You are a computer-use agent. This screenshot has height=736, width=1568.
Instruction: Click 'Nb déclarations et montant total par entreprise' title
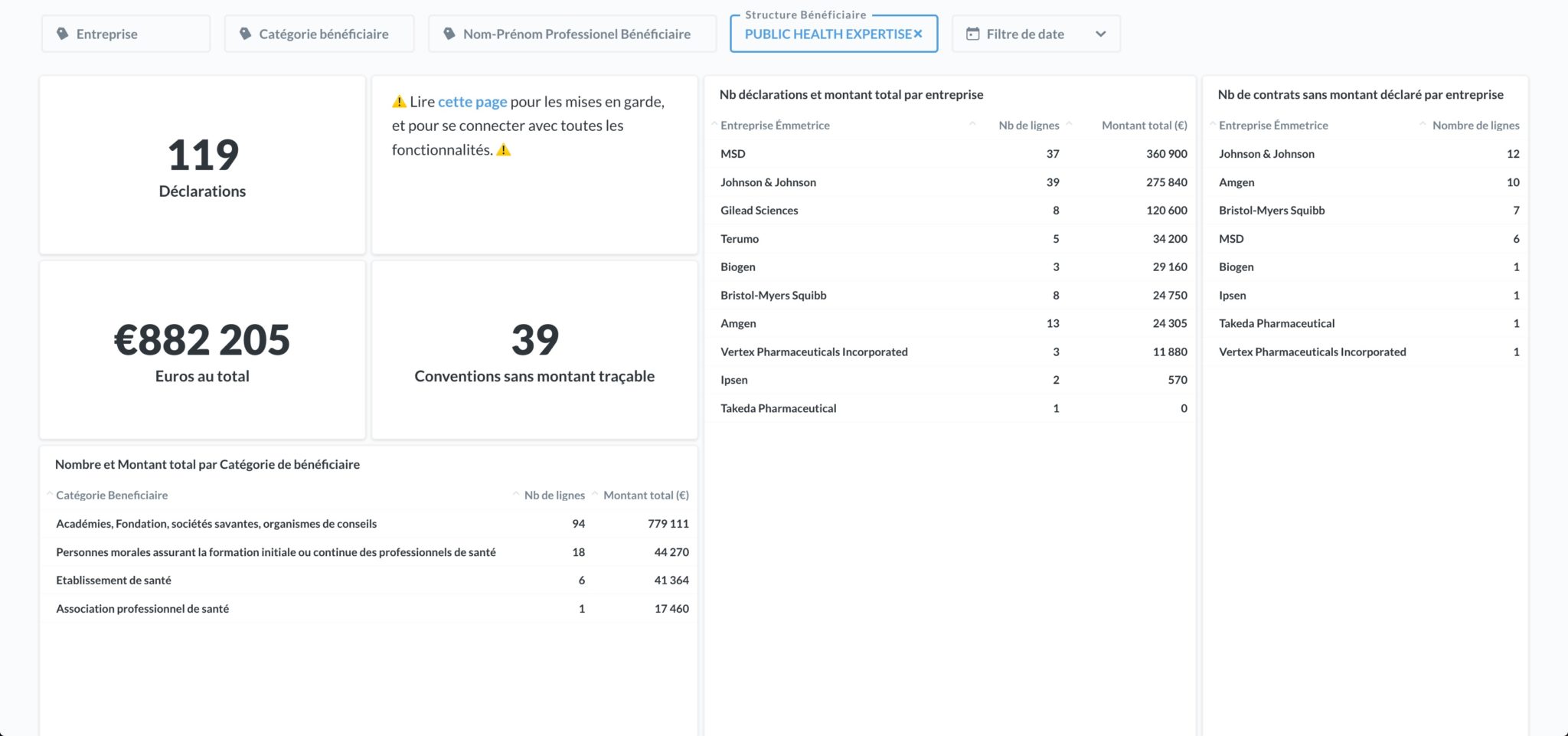(x=851, y=95)
